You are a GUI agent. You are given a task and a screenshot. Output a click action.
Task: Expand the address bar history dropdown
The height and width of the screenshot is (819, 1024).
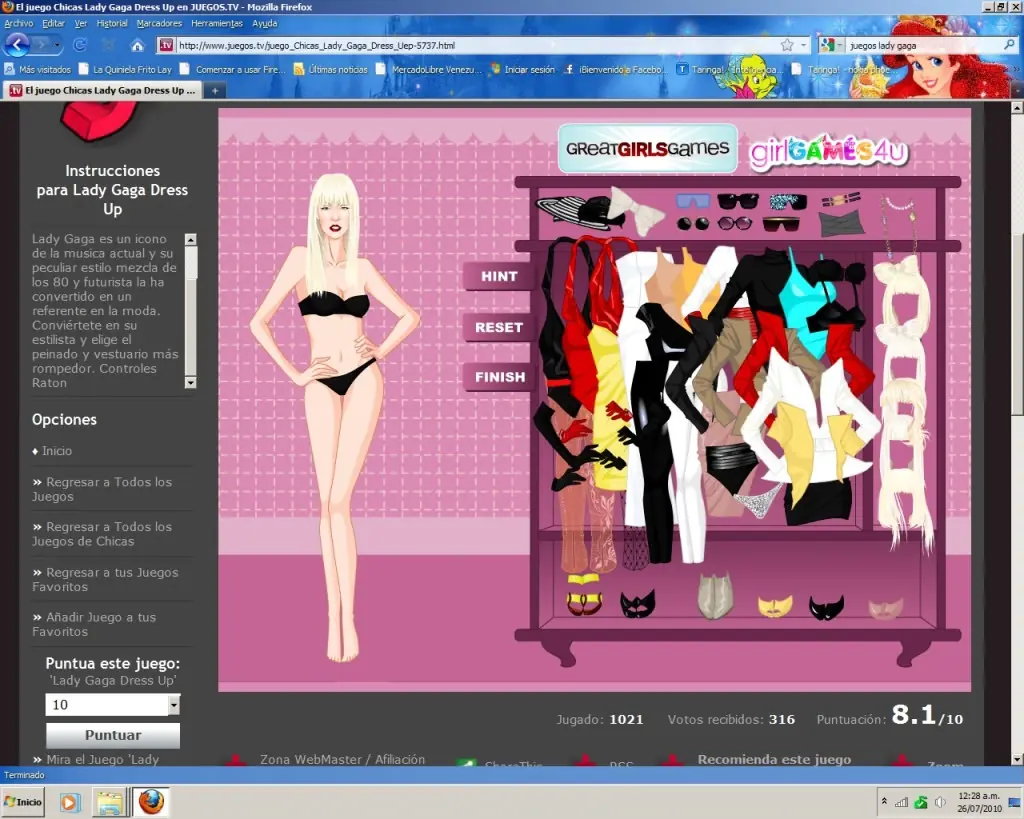803,45
